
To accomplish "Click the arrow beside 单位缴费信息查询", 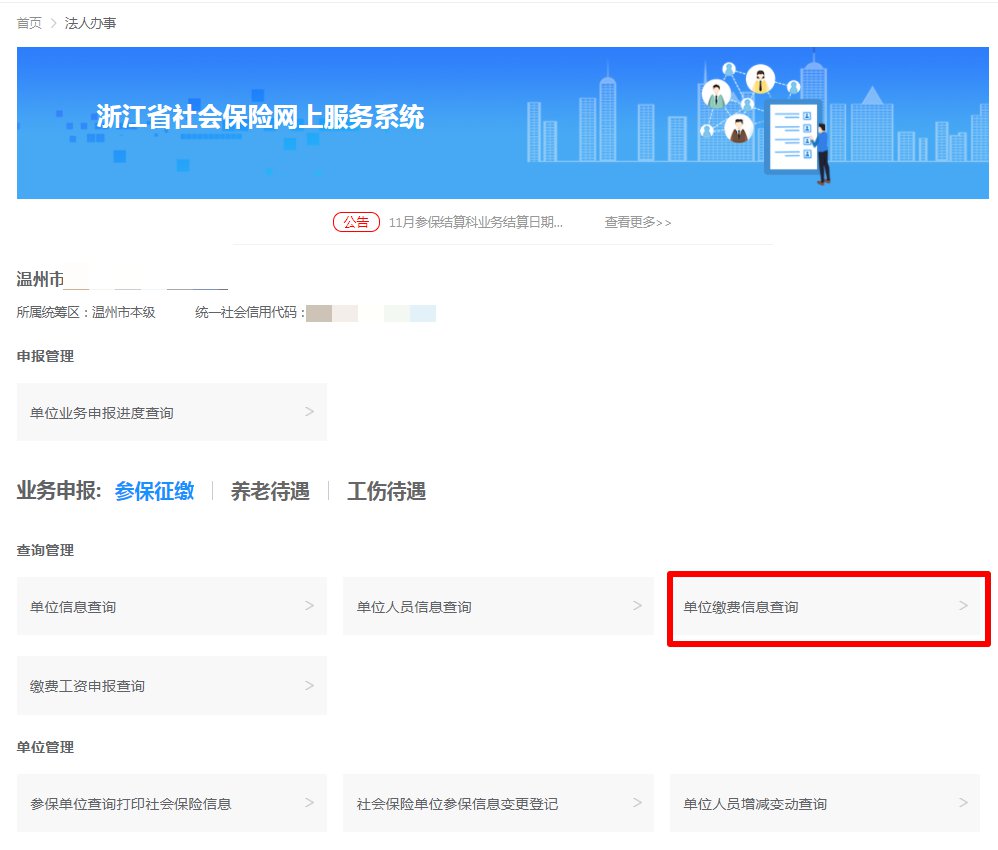I will pos(963,606).
